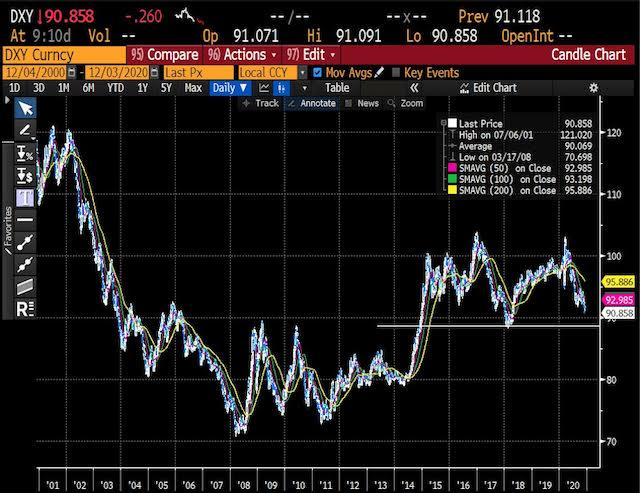Choose the percent change measurement tool
Screen dimensions: 640x493
point(24,153)
